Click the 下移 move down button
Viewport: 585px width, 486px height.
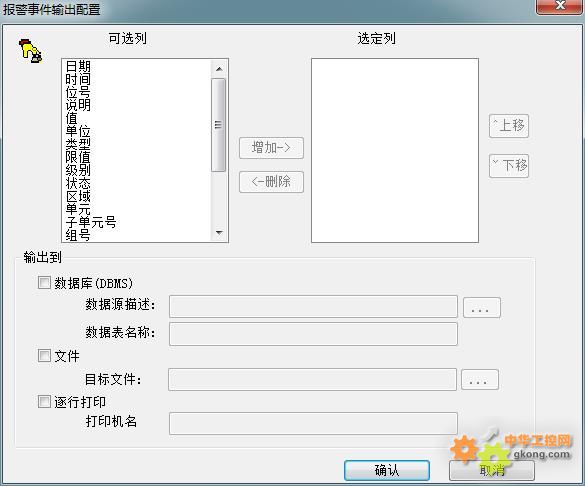coord(509,166)
